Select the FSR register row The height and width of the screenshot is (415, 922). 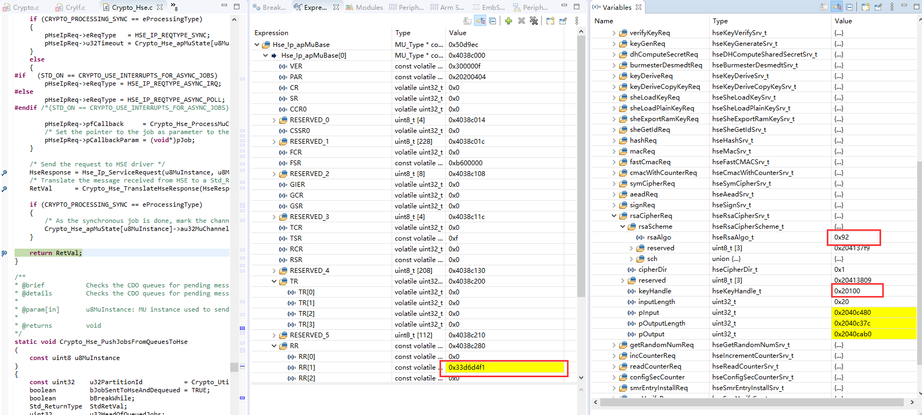click(x=414, y=163)
